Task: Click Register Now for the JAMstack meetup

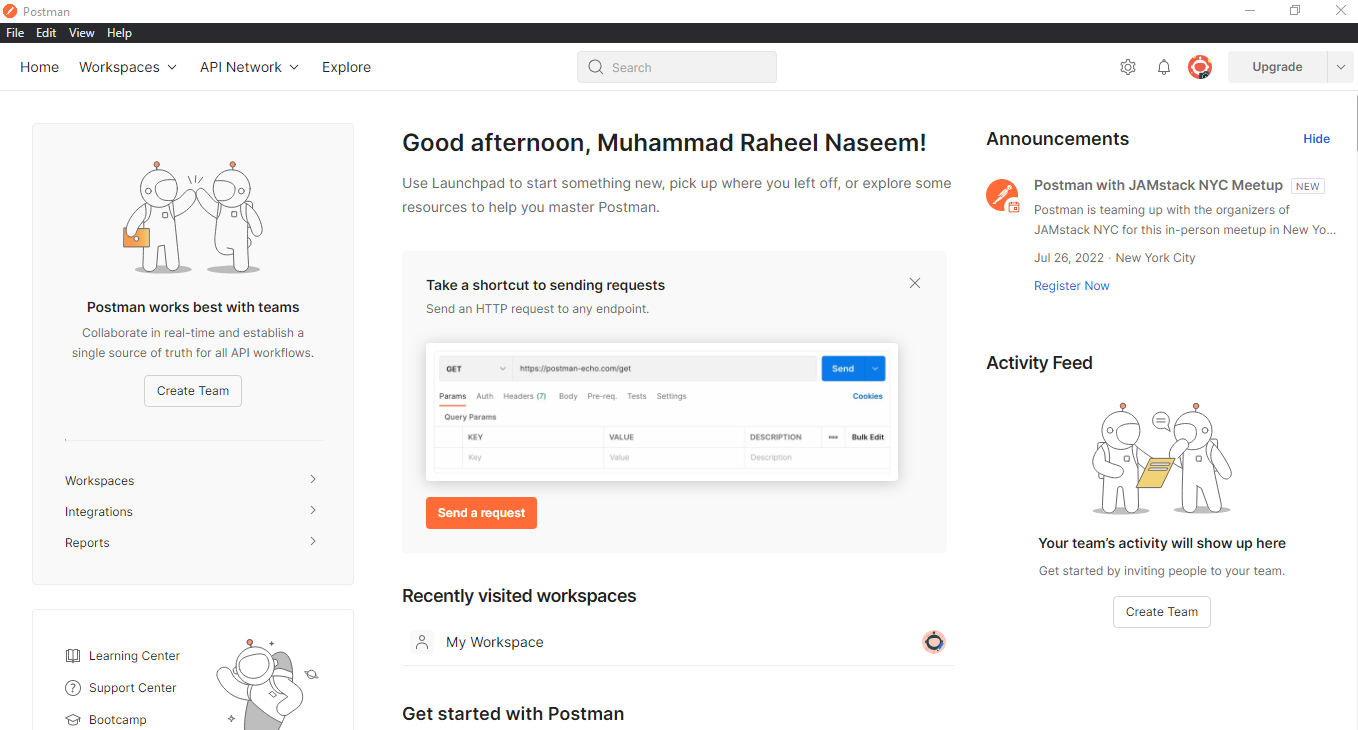Action: click(1071, 285)
